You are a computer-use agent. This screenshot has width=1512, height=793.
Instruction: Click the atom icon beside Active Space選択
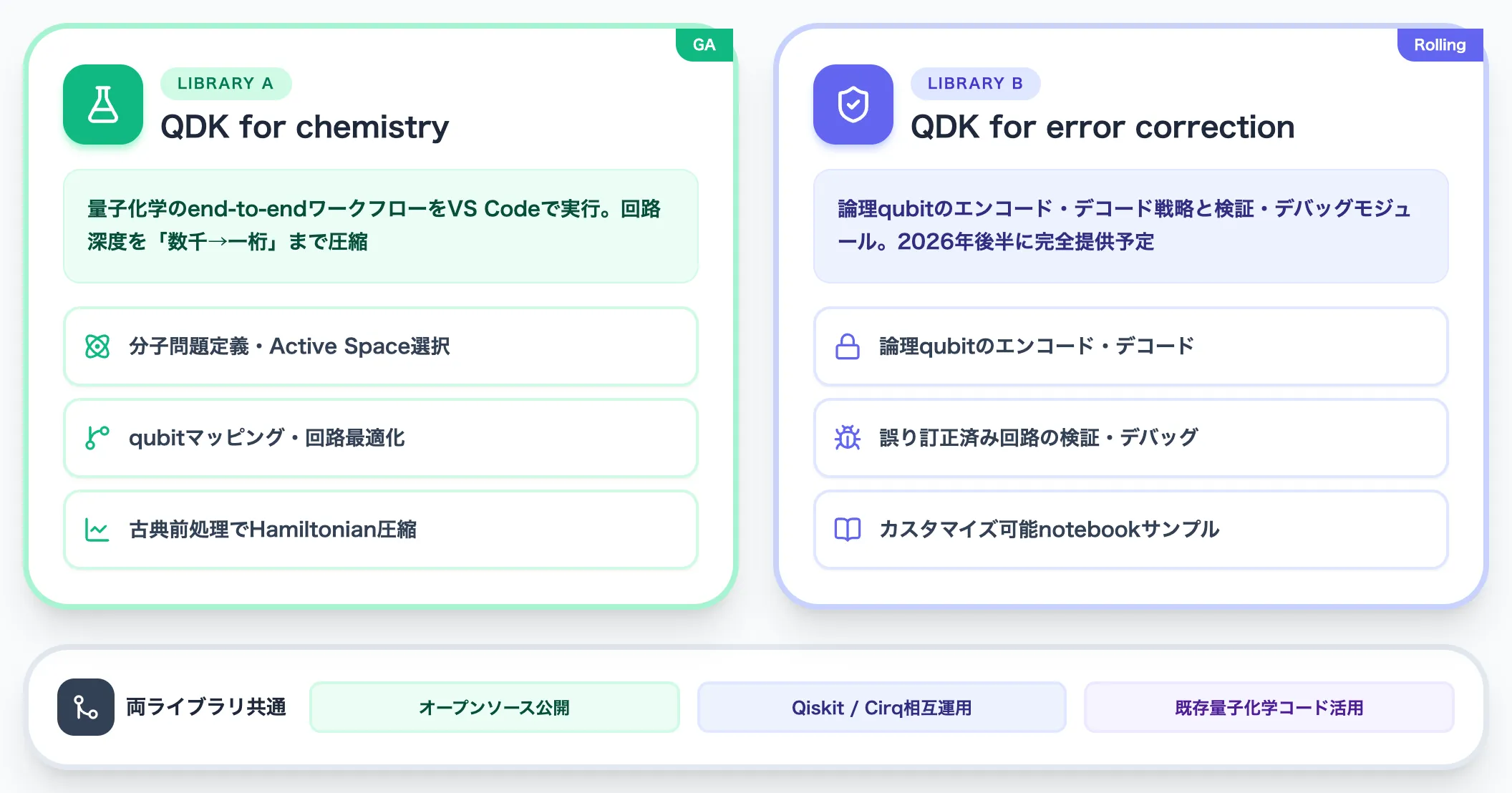pos(97,346)
